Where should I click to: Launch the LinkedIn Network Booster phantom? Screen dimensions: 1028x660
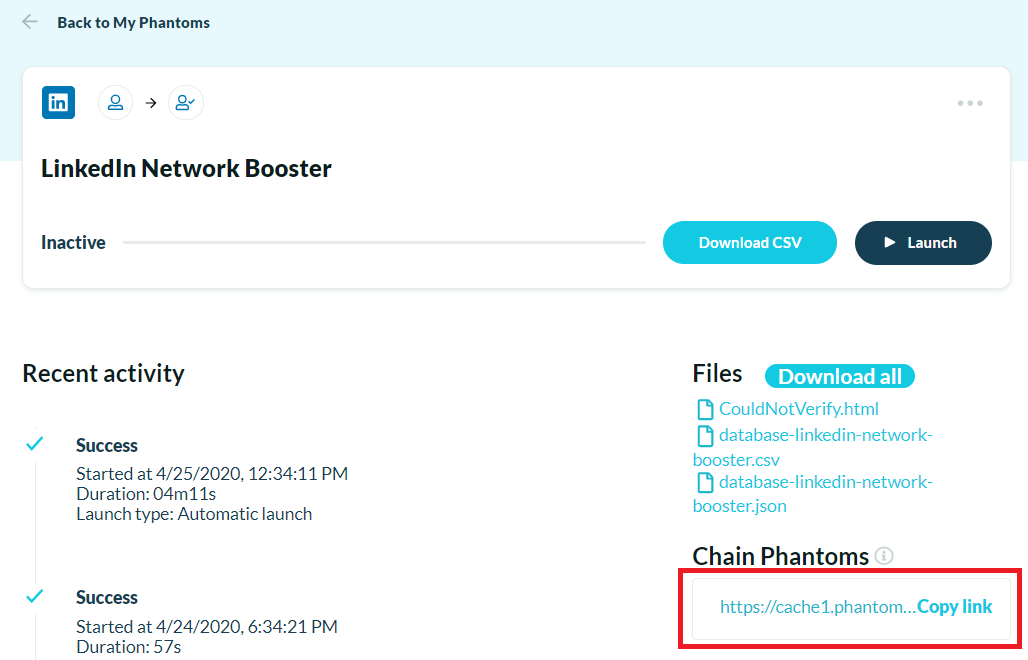click(923, 243)
